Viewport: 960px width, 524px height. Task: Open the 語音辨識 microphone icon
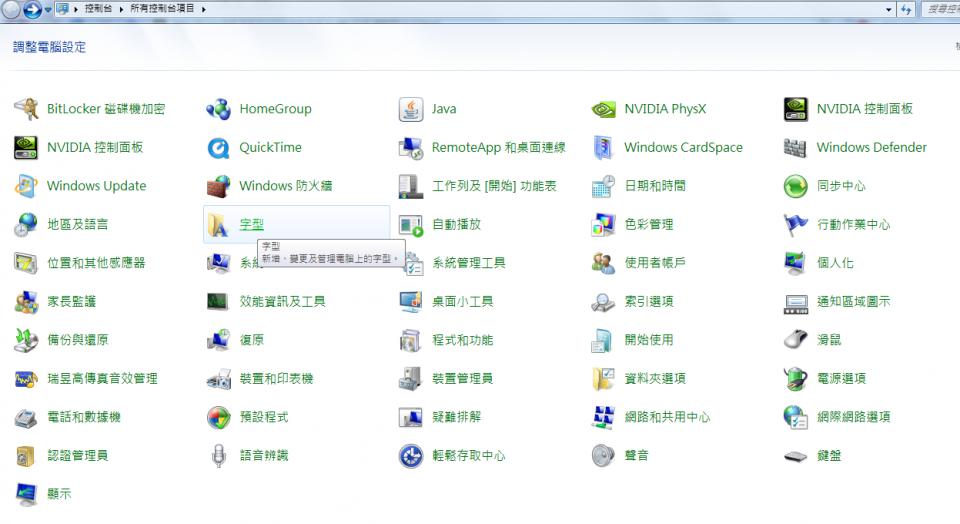pyautogui.click(x=219, y=456)
